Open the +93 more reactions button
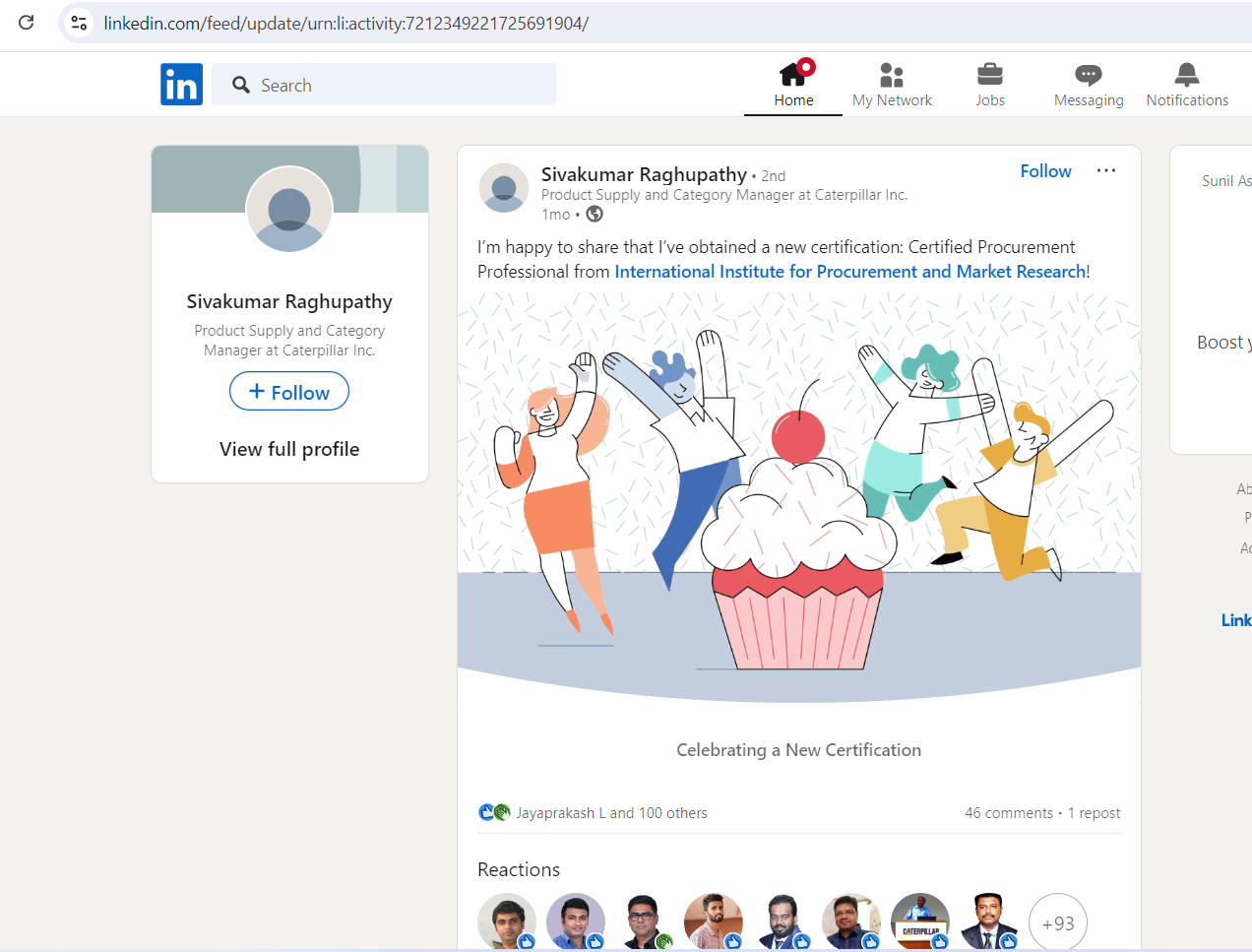 pyautogui.click(x=1058, y=922)
